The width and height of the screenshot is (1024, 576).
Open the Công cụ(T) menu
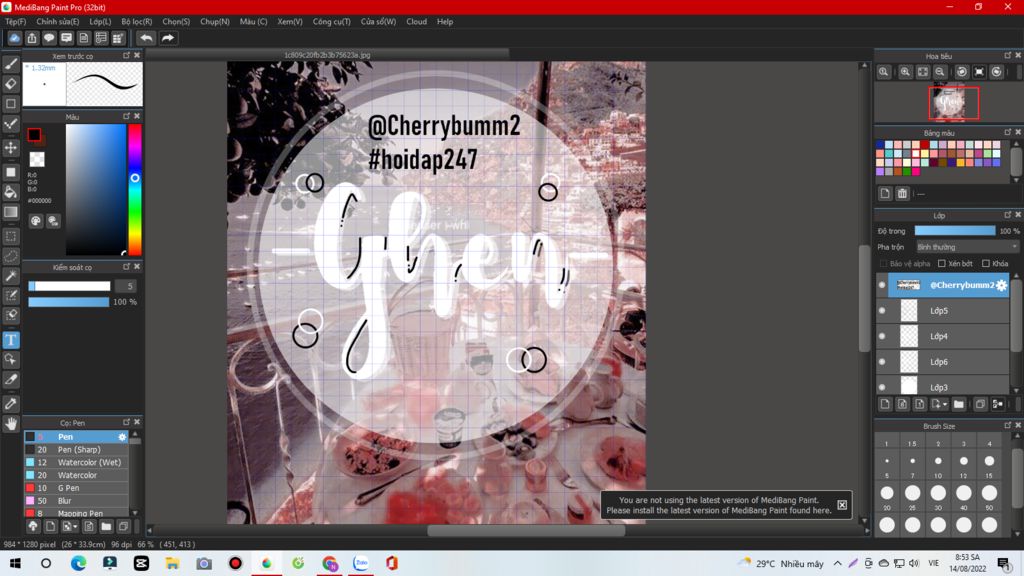pos(331,22)
